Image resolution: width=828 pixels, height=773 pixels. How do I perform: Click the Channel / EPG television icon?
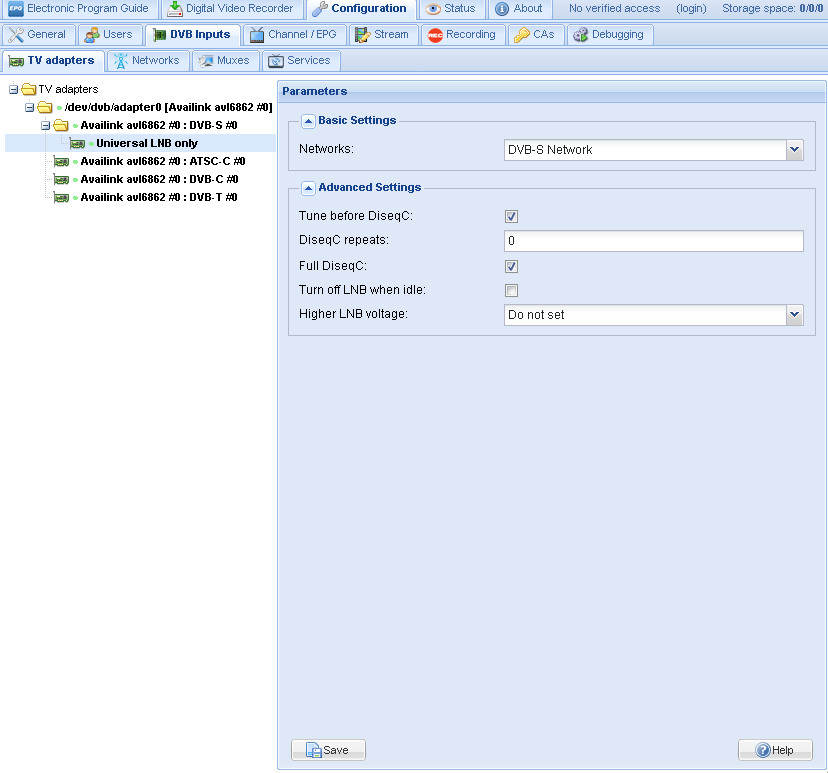coord(257,35)
